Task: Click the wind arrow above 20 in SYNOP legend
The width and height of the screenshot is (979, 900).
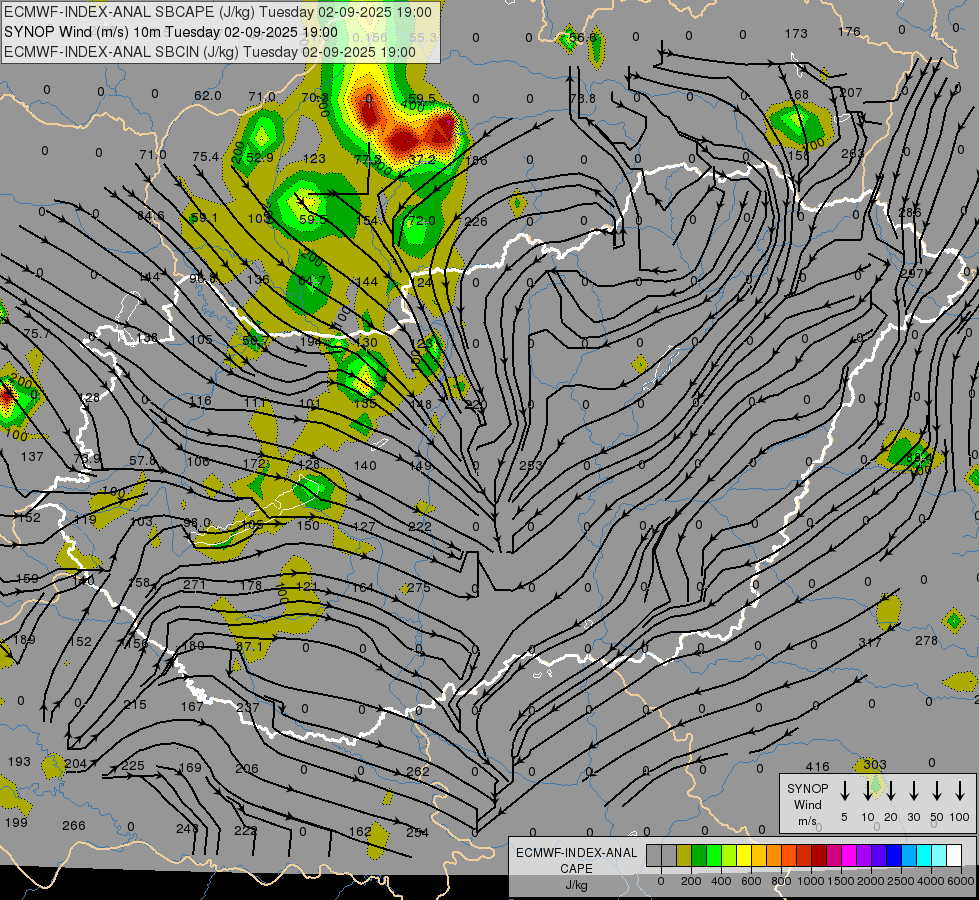Action: [891, 791]
